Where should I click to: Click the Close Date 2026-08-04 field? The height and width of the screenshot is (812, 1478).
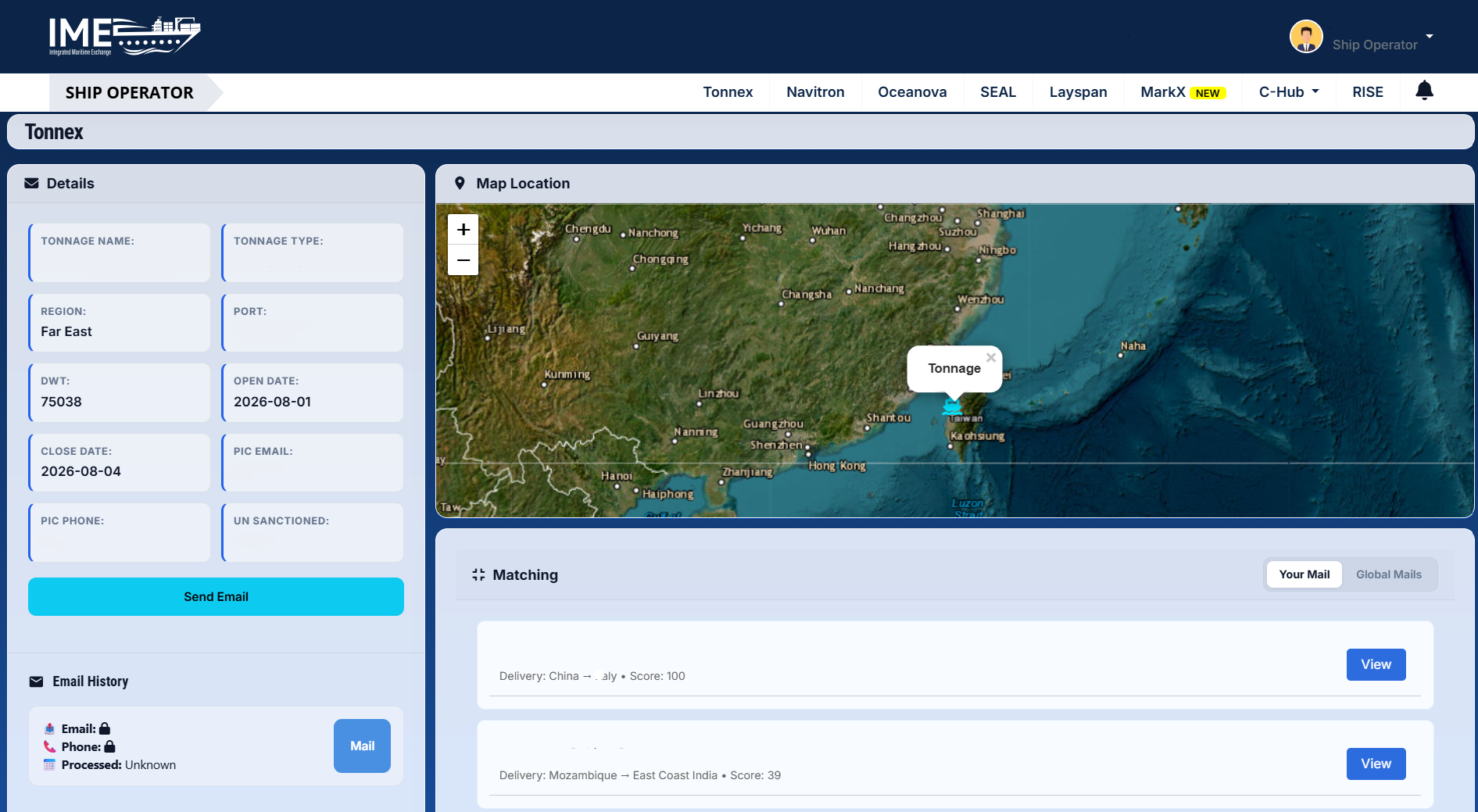pos(120,463)
